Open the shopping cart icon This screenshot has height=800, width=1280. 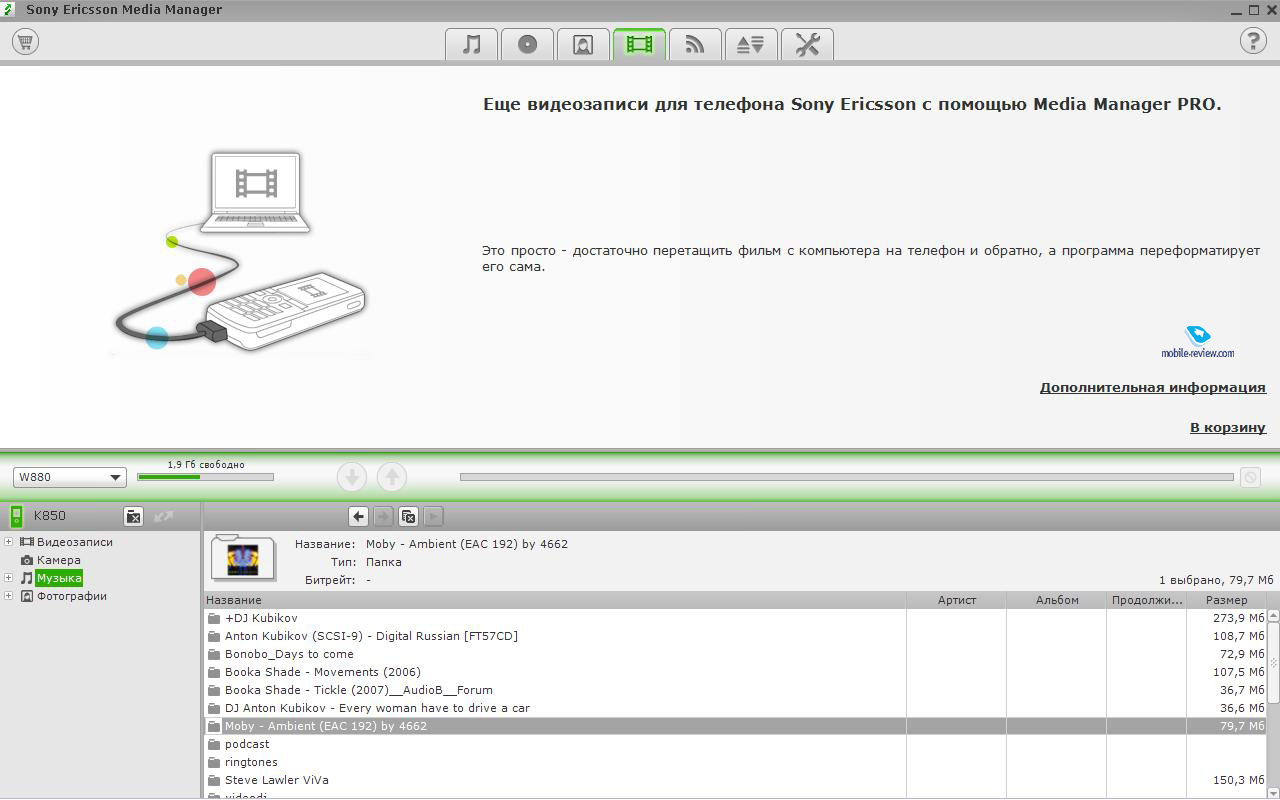tap(25, 42)
